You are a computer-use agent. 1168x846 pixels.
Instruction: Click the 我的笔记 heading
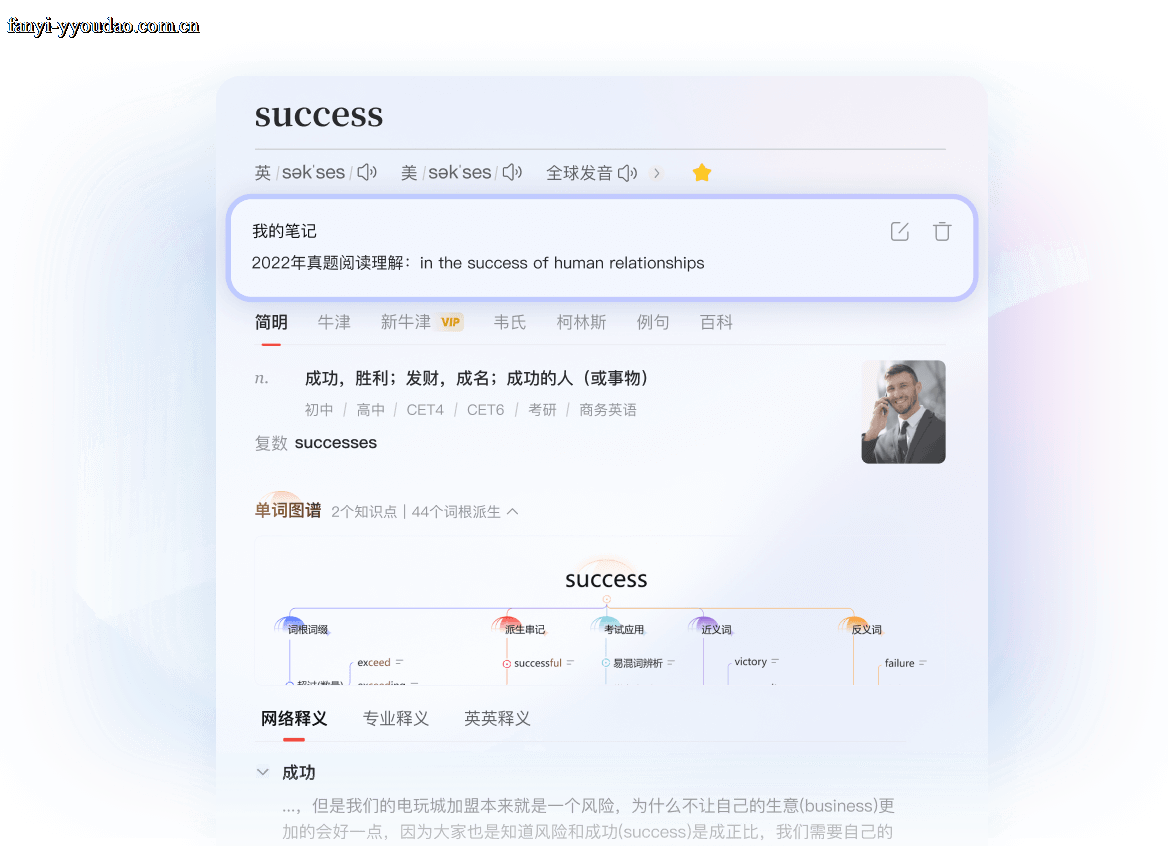pos(285,231)
